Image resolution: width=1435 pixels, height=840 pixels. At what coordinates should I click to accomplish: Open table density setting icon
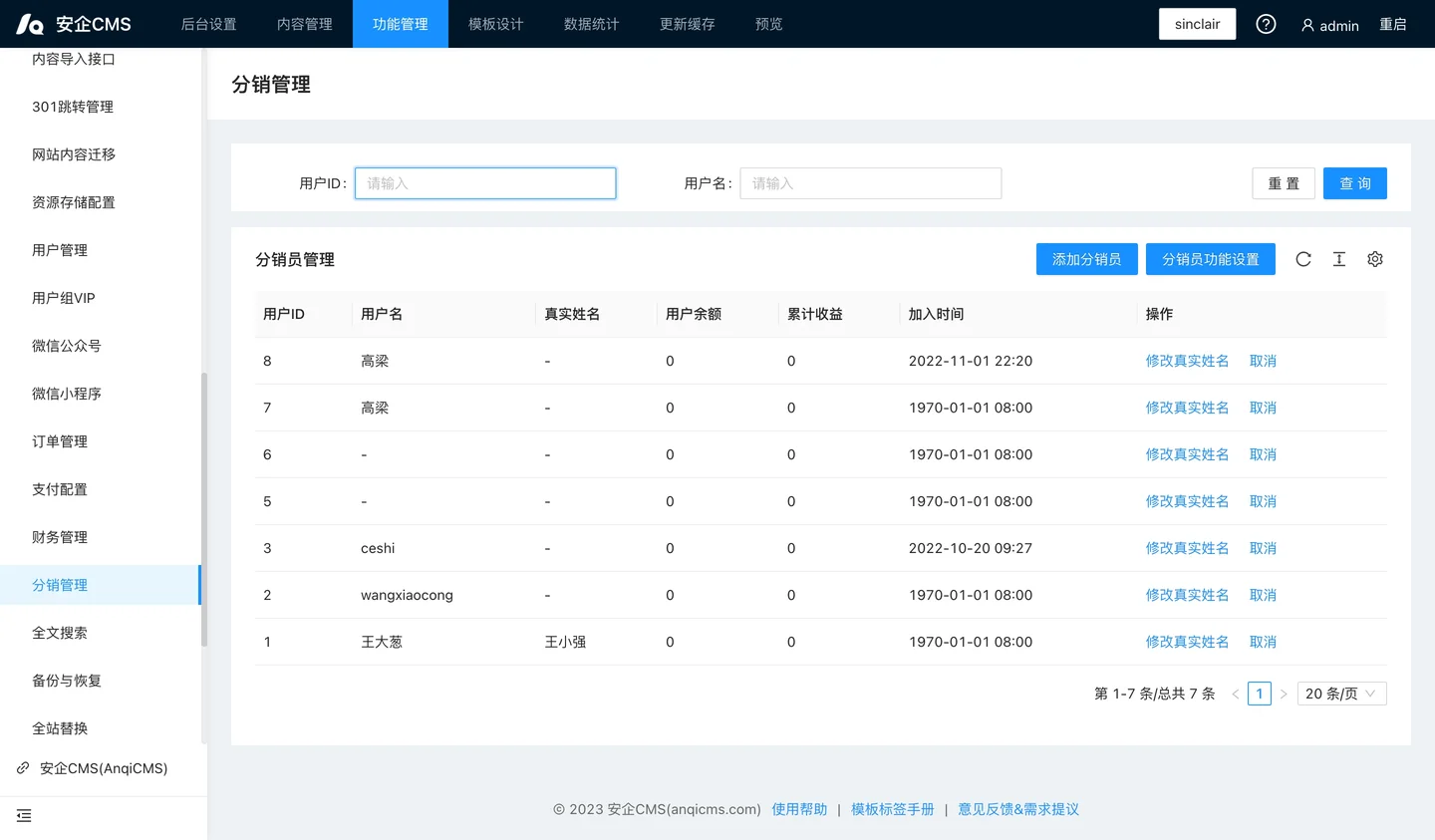click(x=1339, y=259)
